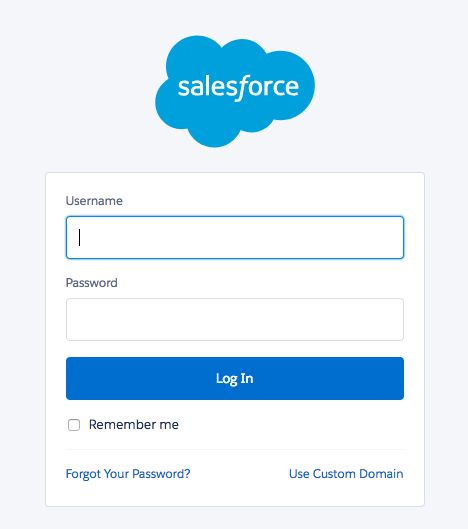Click the Password field label
Screen dimensions: 468x529
click(x=91, y=283)
